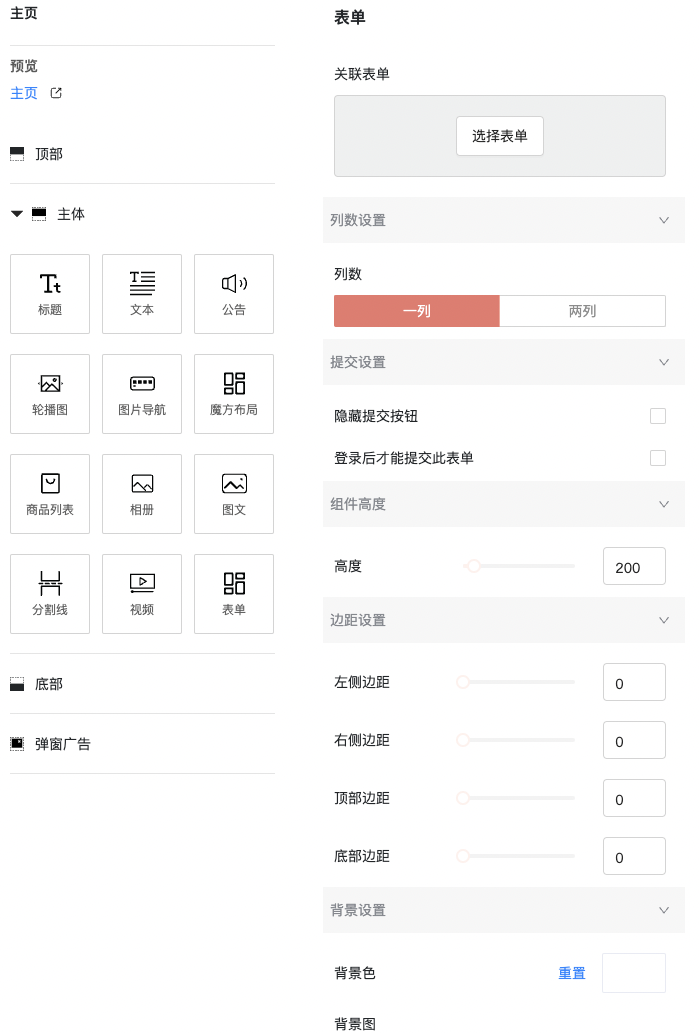Focus the 右侧边距 value field
Screen dimensions: 699x1033
[634, 740]
